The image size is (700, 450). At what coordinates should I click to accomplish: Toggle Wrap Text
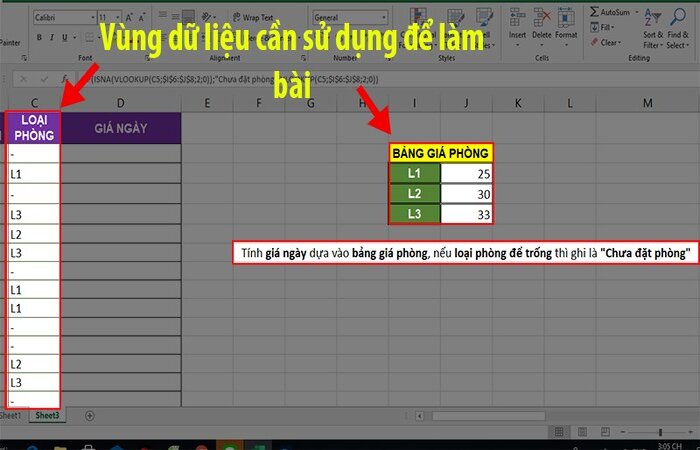(253, 17)
